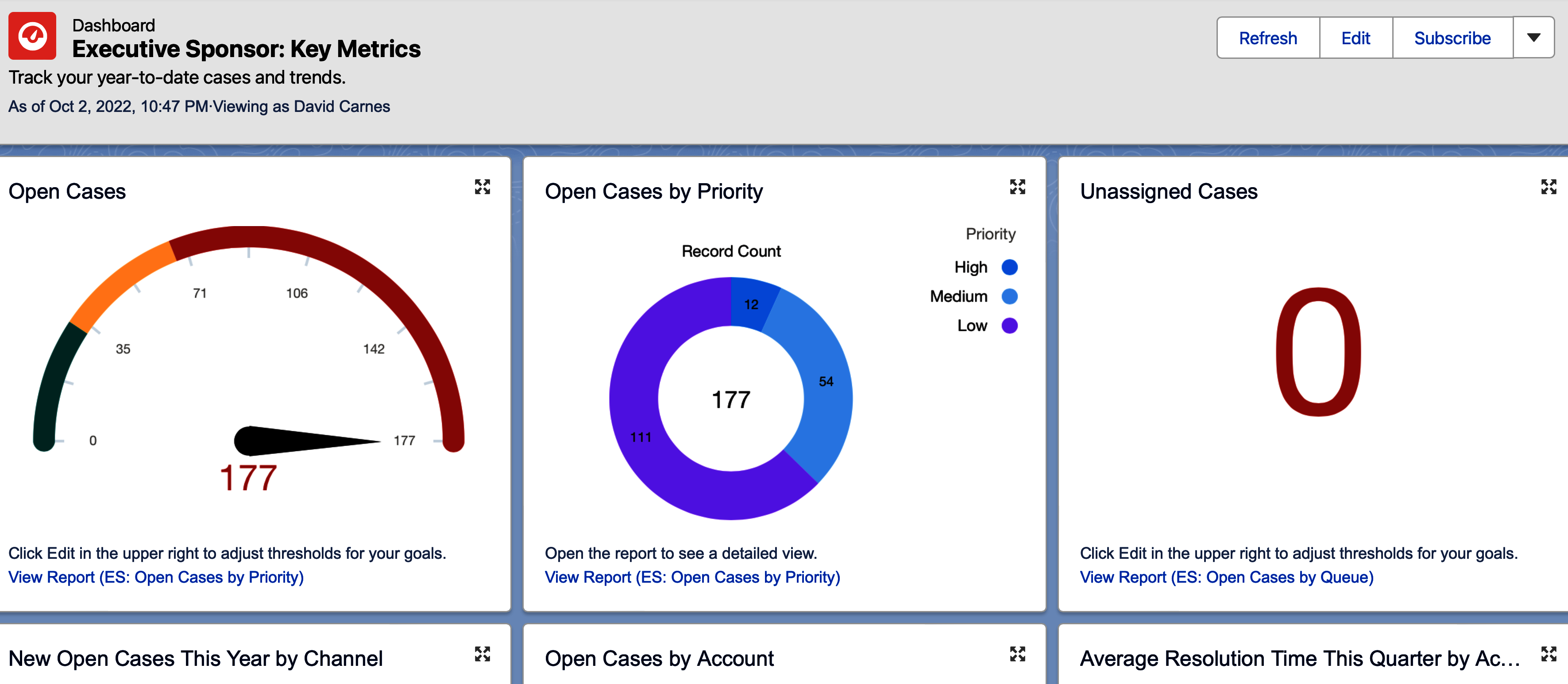Viewport: 1568px width, 684px height.
Task: Expand the New Open Cases This Year by Channel widget
Action: tap(482, 654)
